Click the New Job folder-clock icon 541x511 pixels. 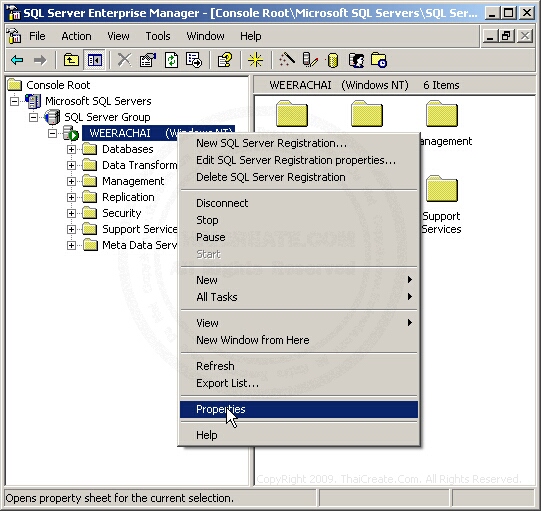379,60
